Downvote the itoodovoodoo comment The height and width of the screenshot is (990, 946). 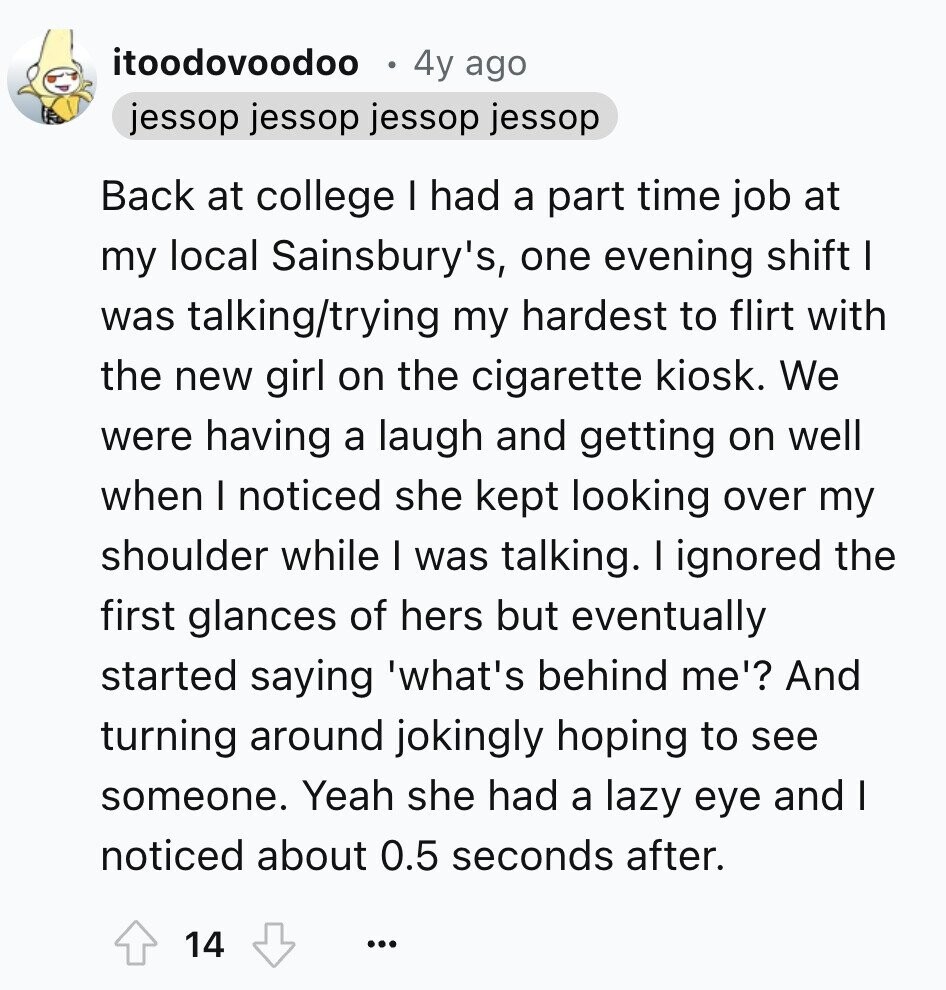click(273, 943)
